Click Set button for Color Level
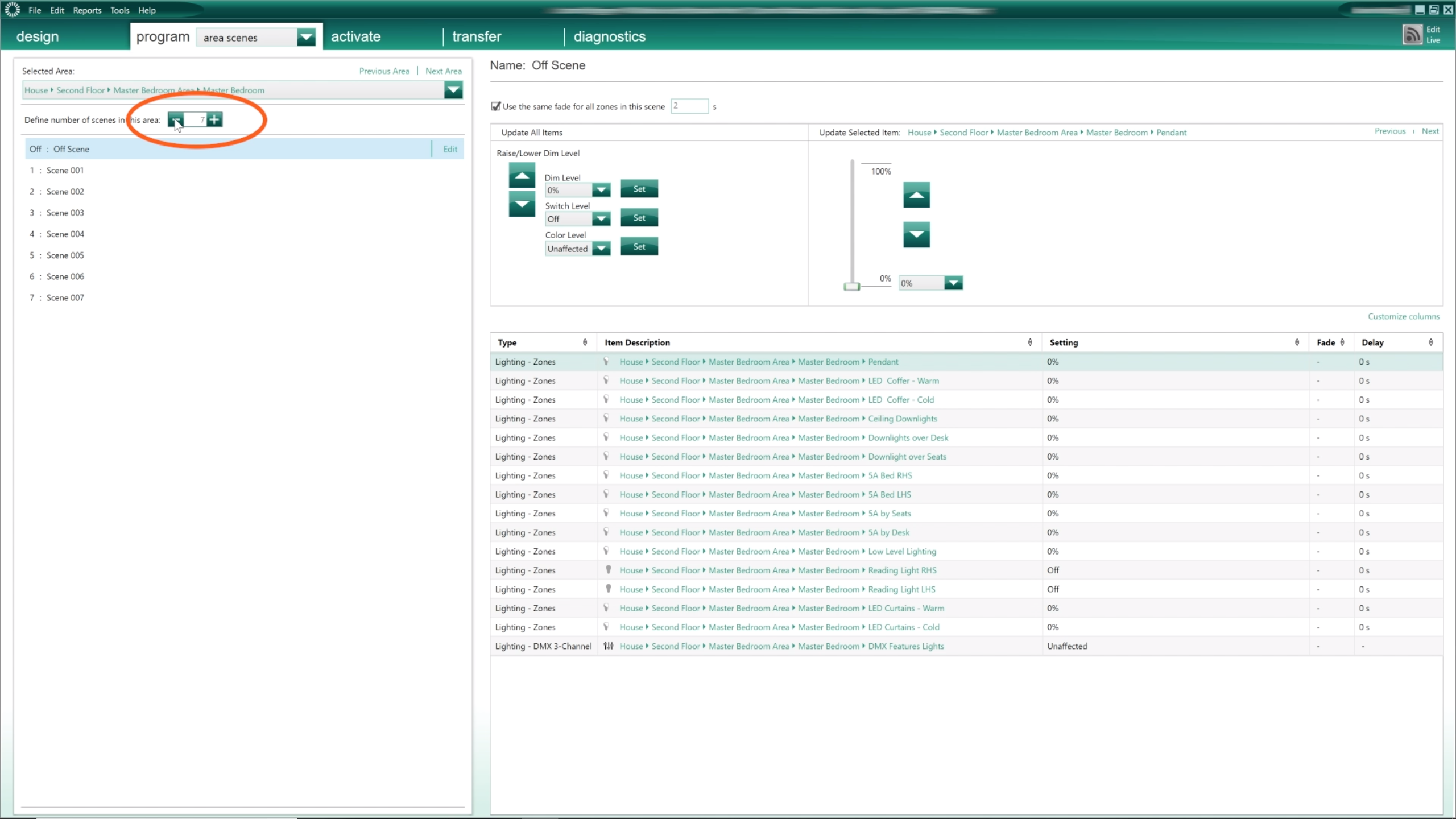Screen dimensions: 1456x819 (639, 246)
